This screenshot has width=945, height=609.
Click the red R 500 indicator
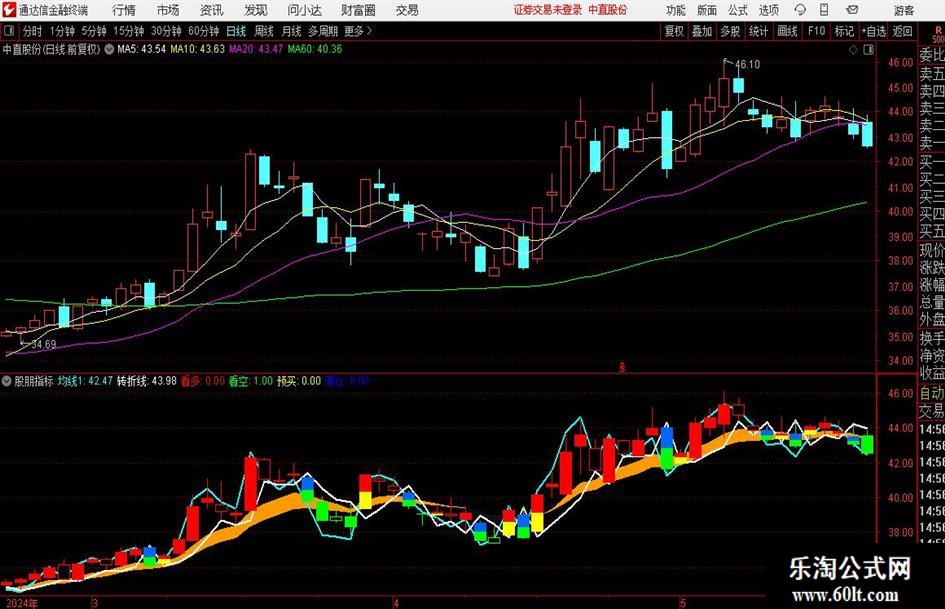[938, 34]
